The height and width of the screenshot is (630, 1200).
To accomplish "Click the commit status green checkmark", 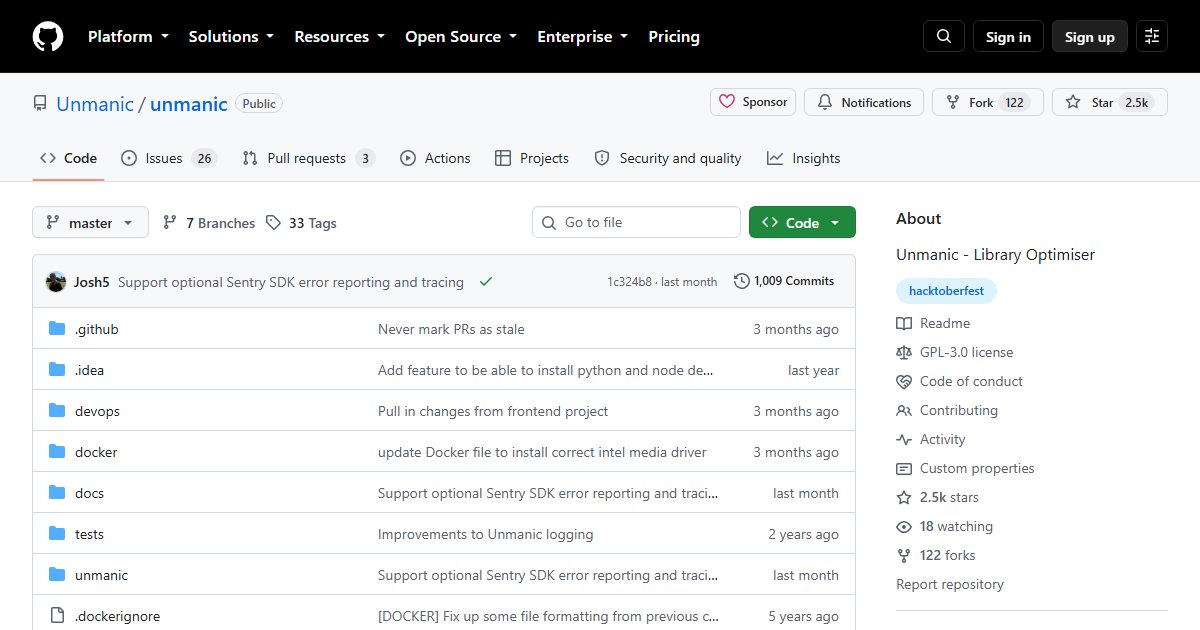I will pos(486,282).
